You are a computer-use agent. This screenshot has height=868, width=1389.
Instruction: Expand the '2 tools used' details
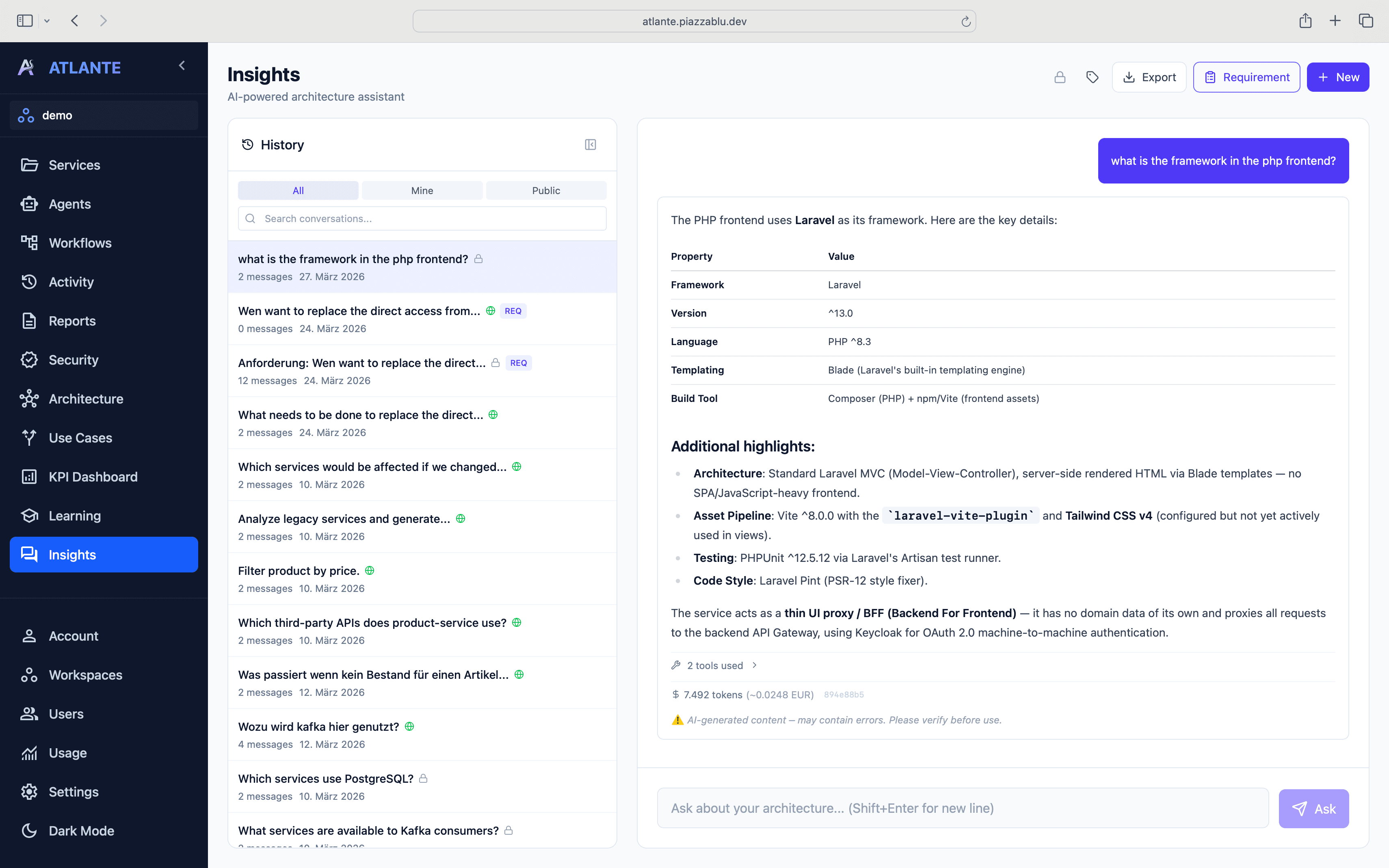click(x=715, y=665)
